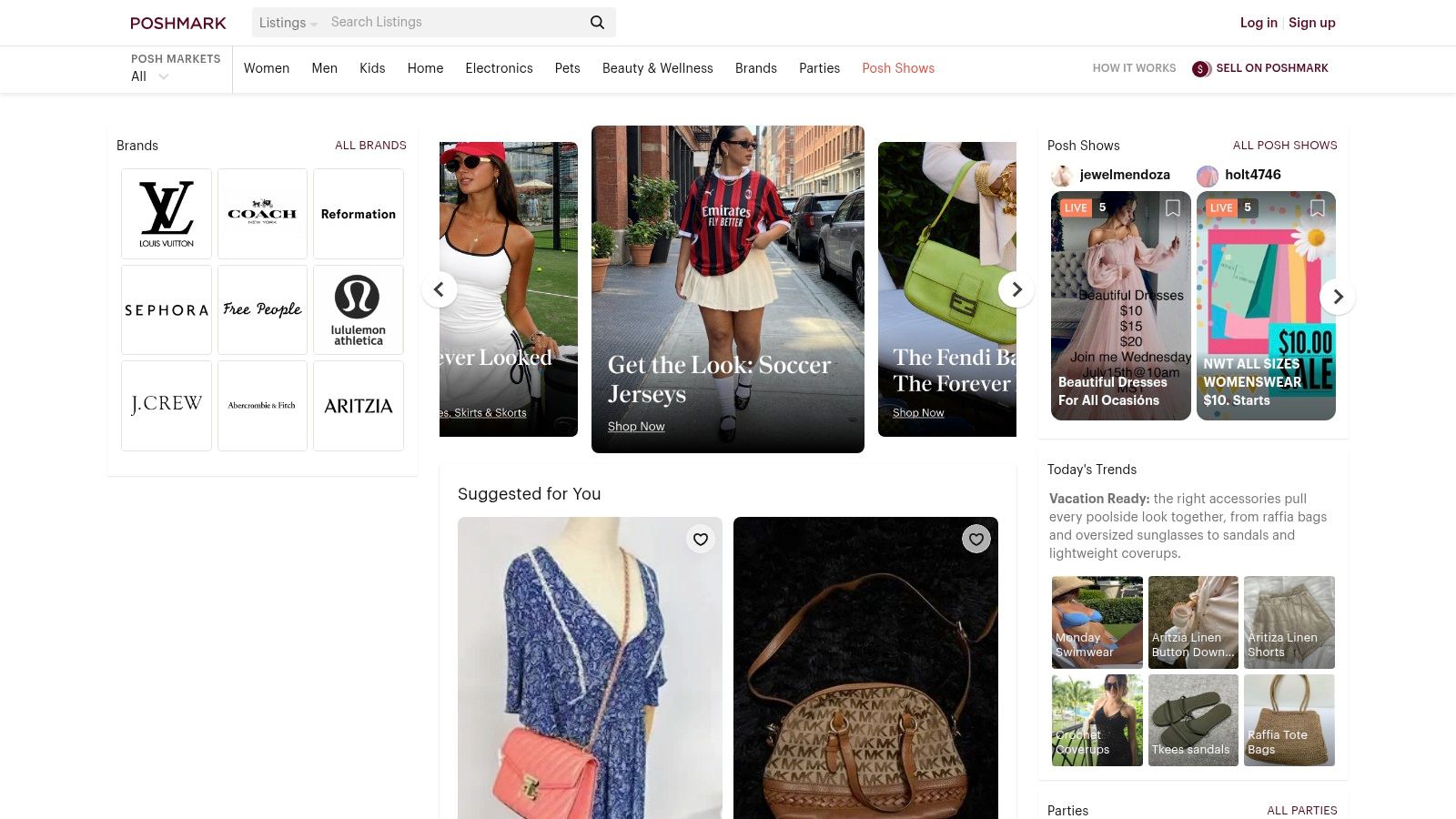Go to previous carousel slide arrow

point(439,289)
